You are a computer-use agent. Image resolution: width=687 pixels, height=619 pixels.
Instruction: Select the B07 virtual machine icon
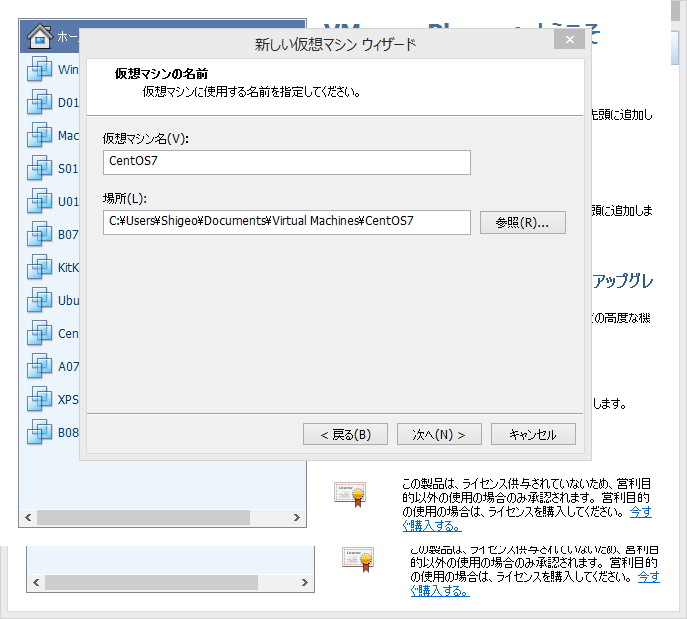(39, 234)
